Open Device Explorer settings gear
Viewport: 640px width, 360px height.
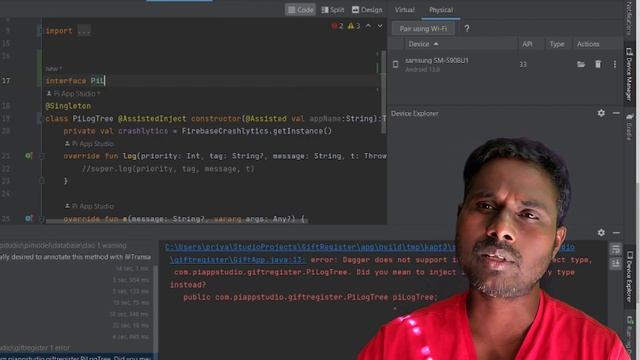pos(601,113)
